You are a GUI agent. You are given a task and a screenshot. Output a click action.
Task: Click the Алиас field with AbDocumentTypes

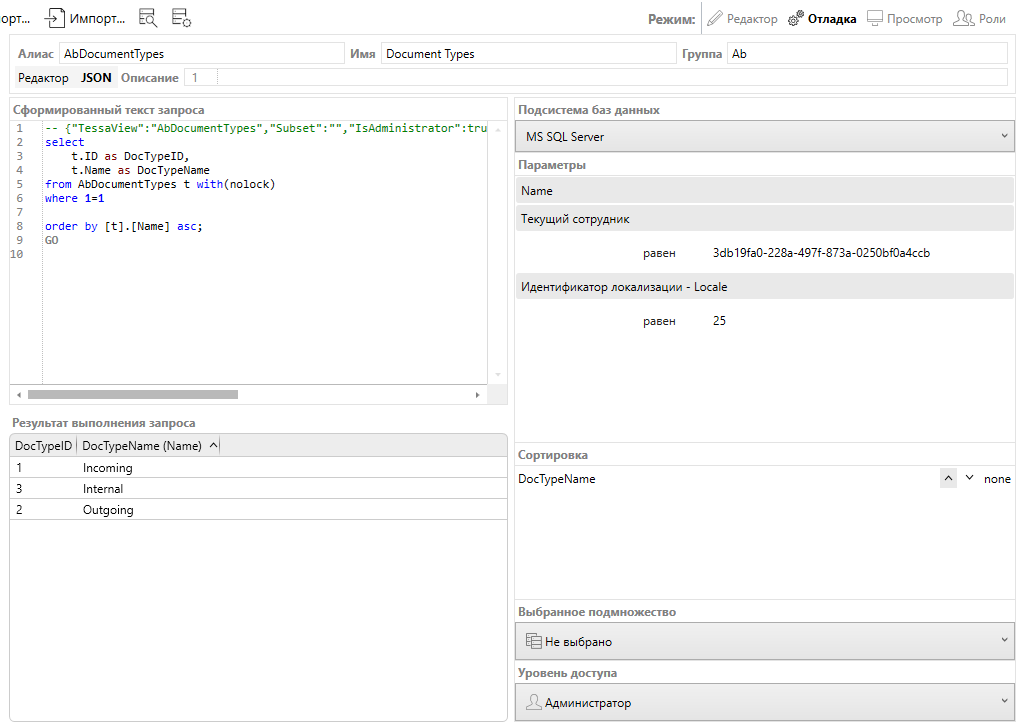(x=200, y=54)
